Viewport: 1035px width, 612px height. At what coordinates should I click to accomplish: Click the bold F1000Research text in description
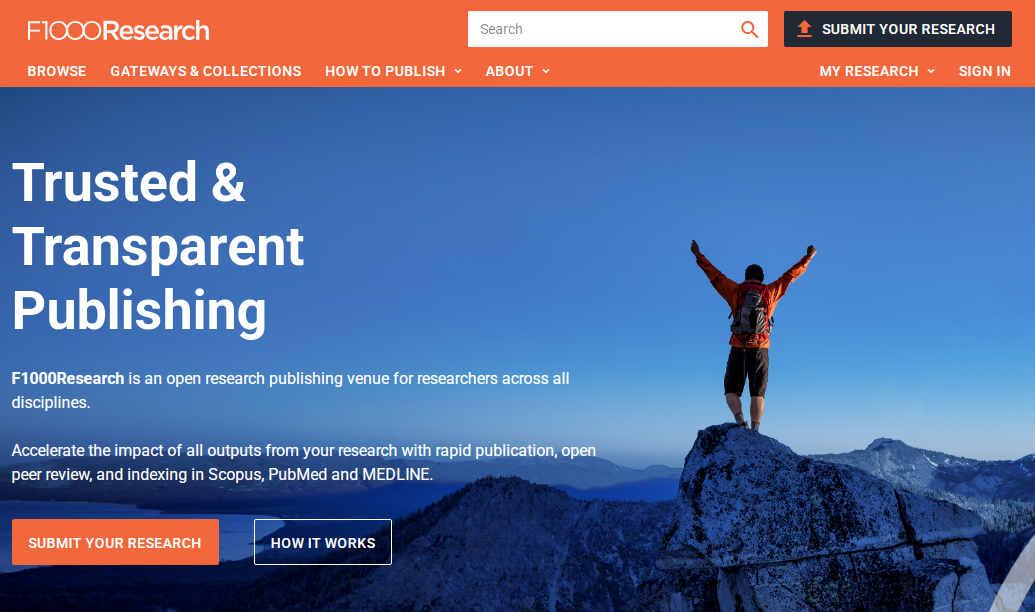[x=68, y=378]
